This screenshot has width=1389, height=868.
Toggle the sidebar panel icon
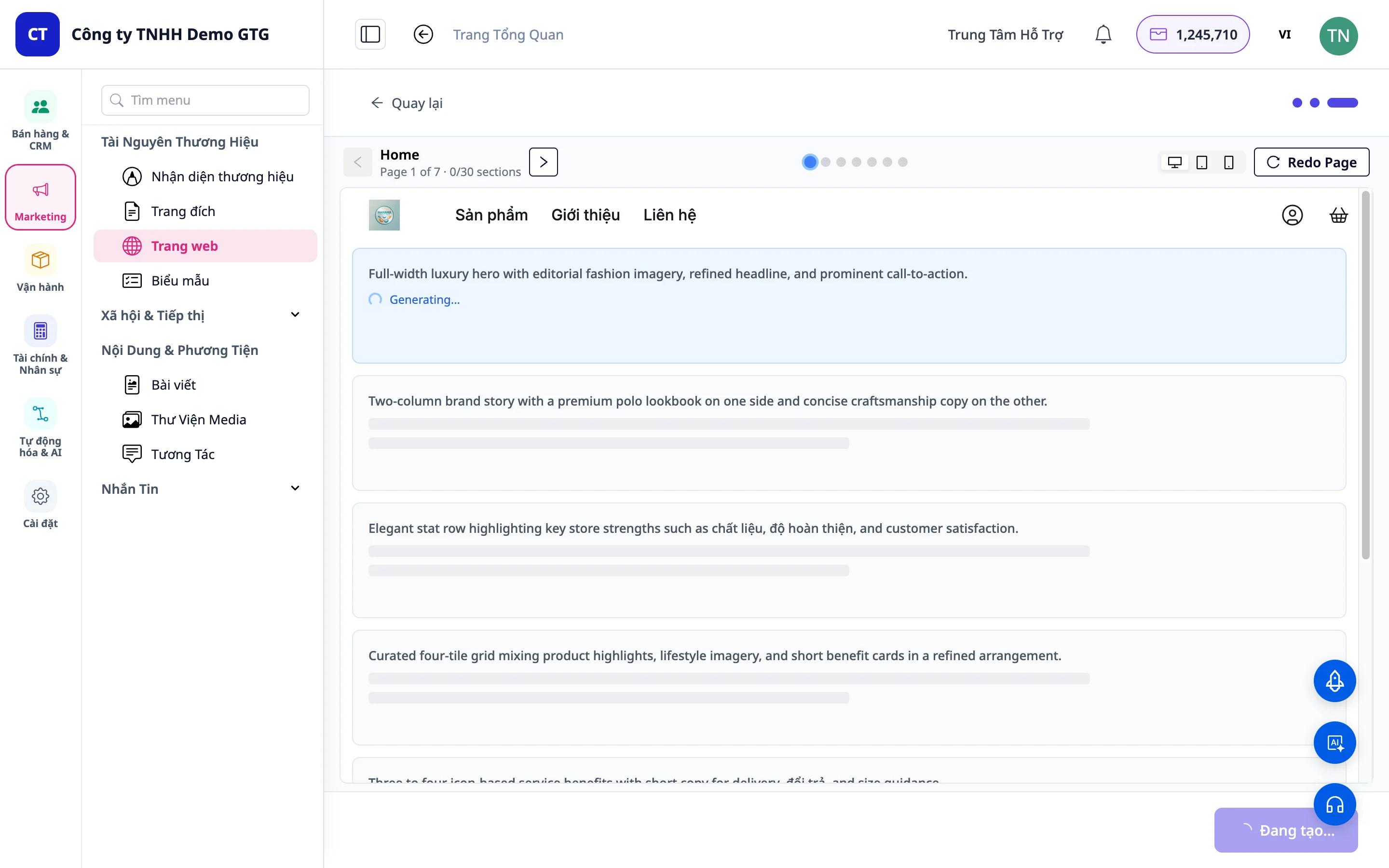370,34
